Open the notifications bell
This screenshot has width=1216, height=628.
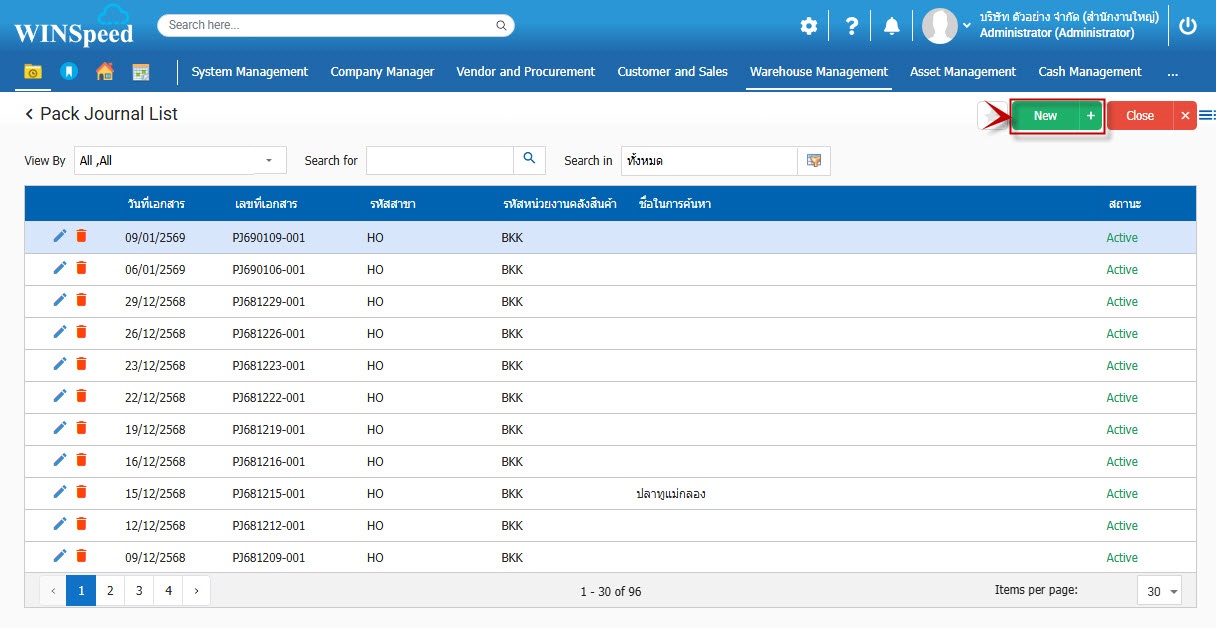pyautogui.click(x=891, y=27)
